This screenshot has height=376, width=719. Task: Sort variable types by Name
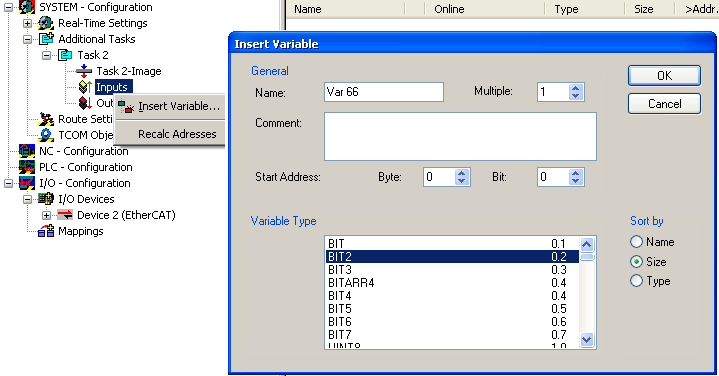636,242
